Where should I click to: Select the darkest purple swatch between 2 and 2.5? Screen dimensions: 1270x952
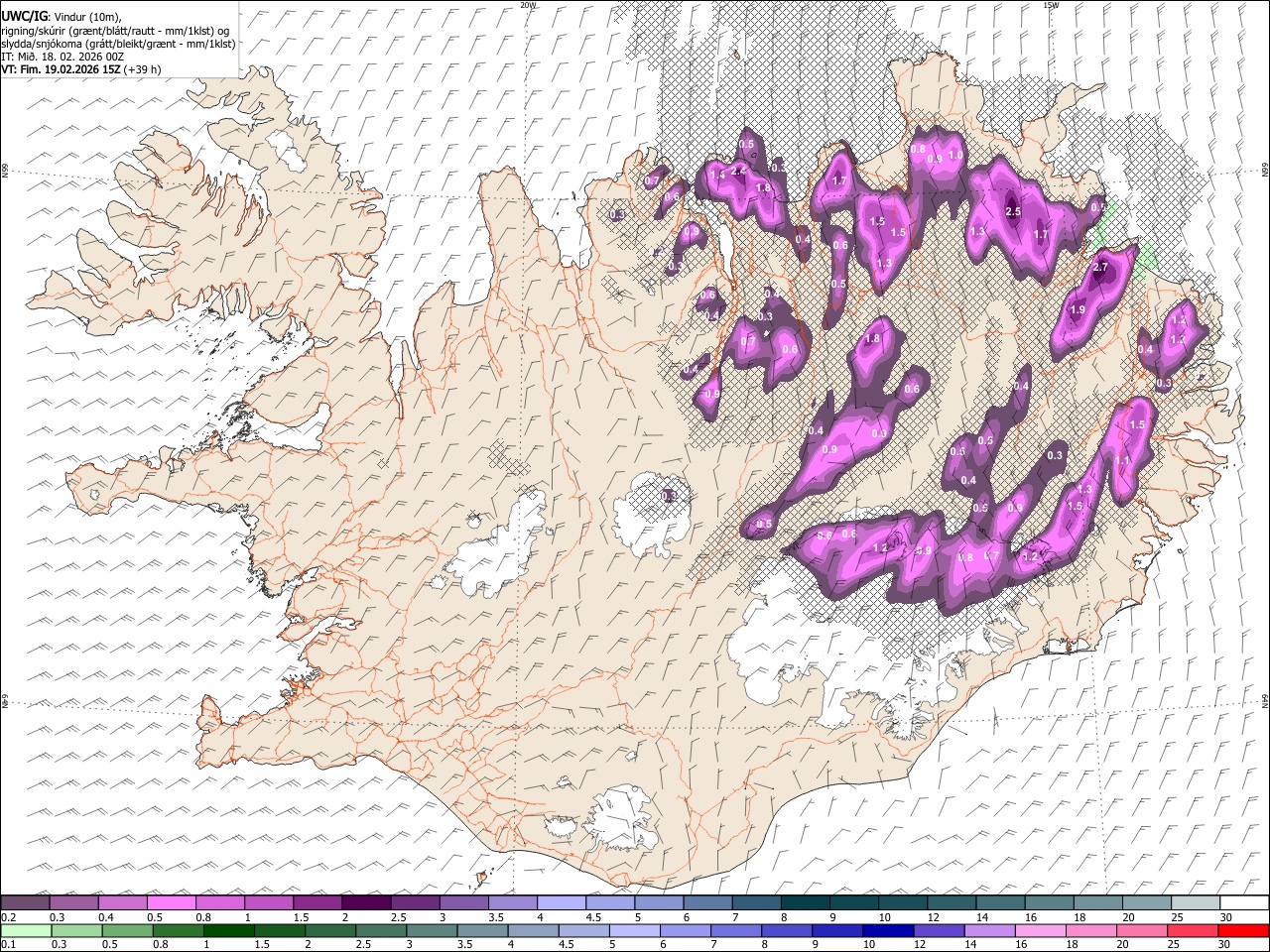(366, 903)
